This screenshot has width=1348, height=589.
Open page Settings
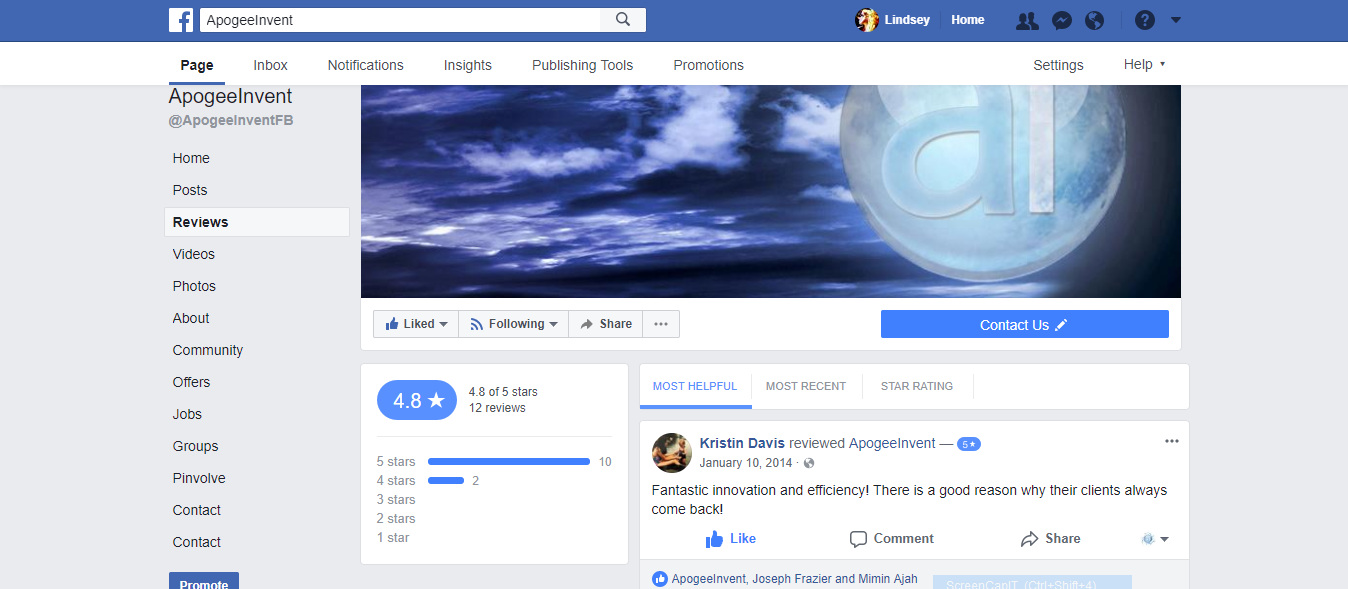[x=1058, y=65]
